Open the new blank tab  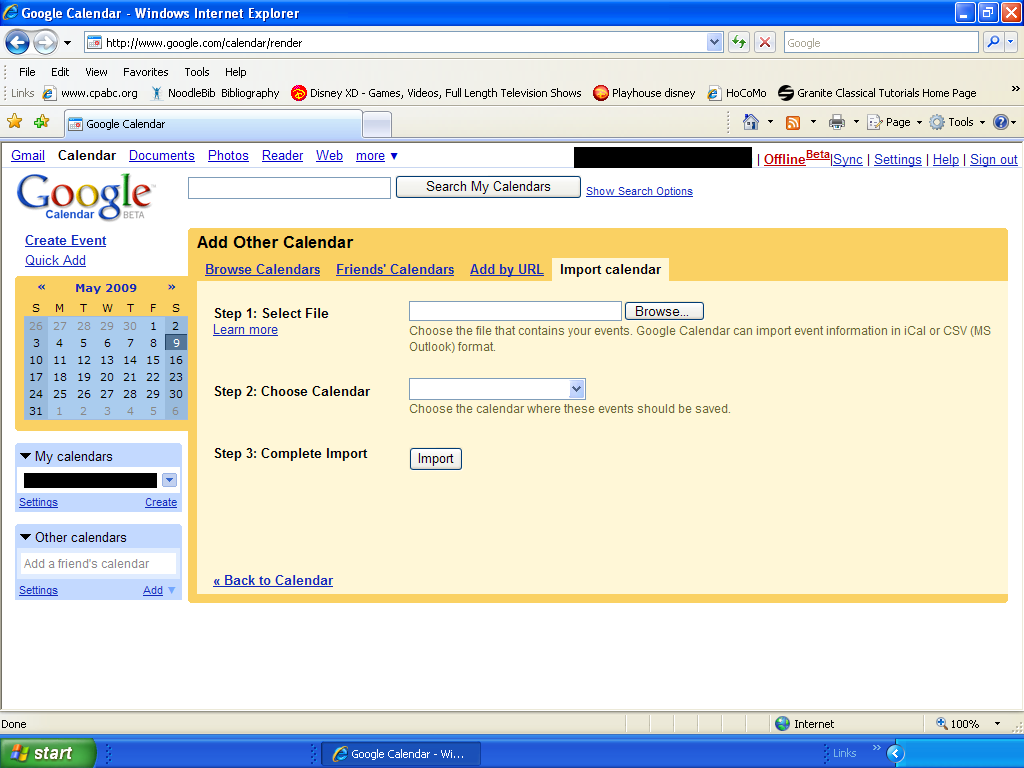coord(377,124)
